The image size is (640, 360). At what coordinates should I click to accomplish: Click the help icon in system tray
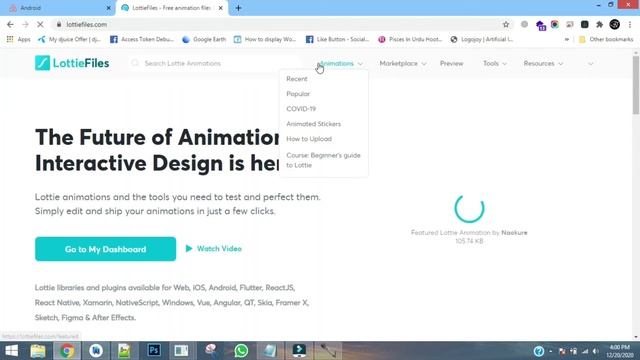click(x=539, y=351)
